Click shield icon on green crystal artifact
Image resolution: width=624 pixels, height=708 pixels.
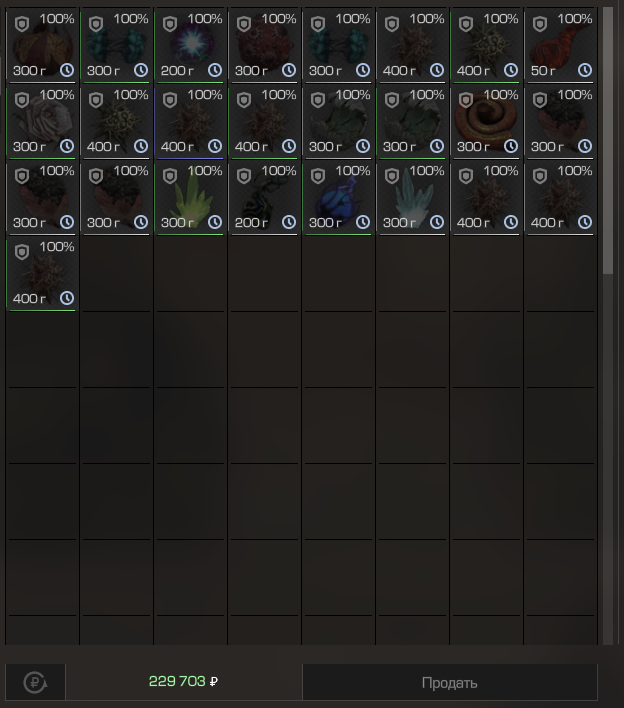(x=170, y=176)
